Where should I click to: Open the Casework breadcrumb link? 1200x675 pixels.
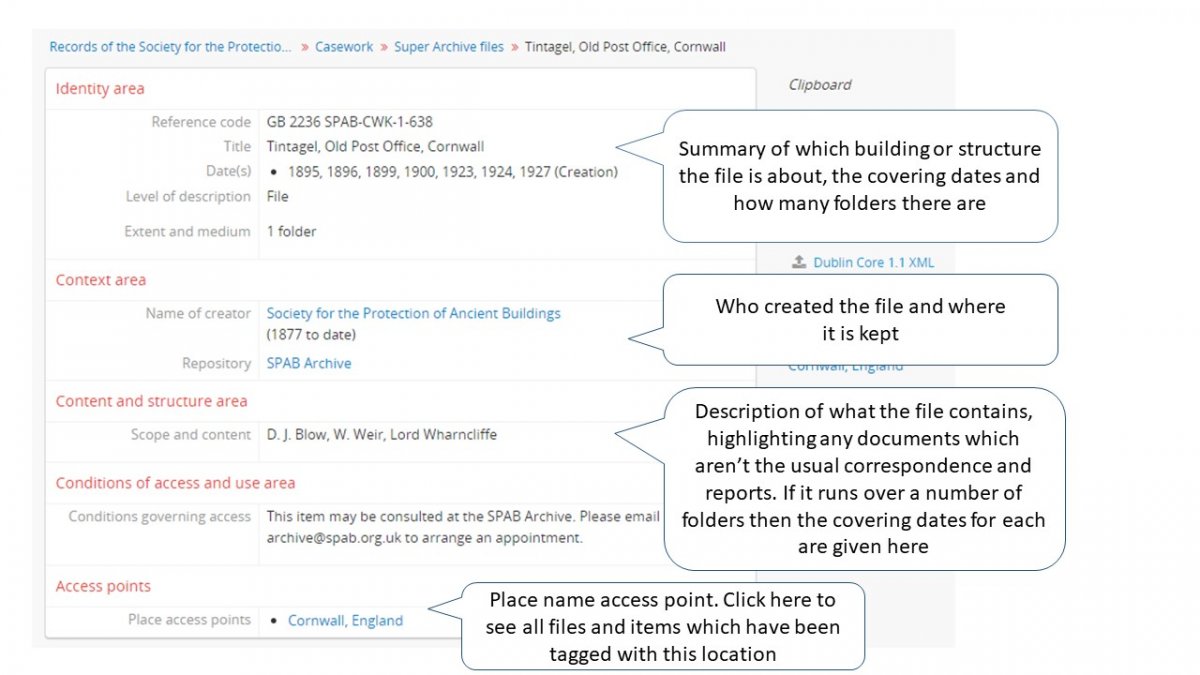point(344,47)
